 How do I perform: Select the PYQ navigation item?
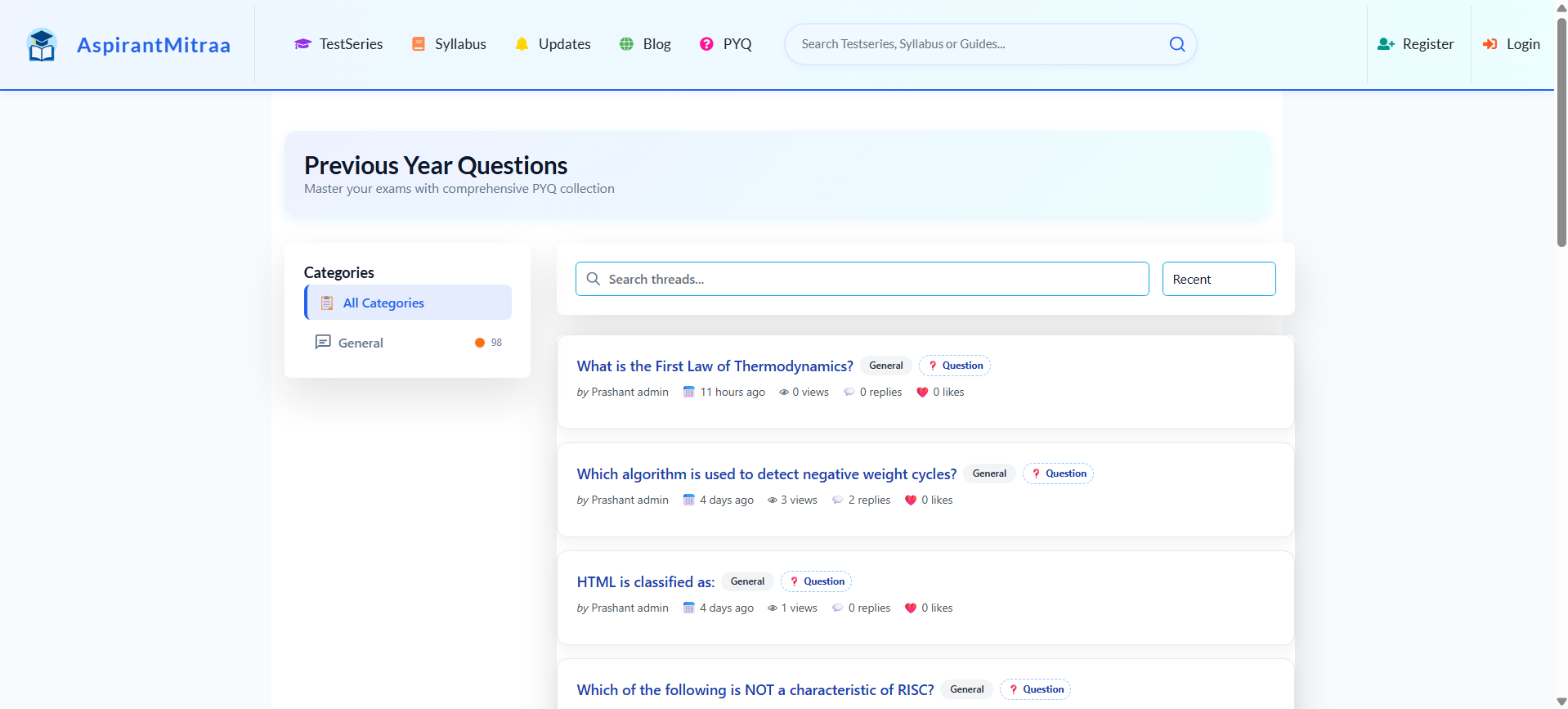tap(725, 44)
